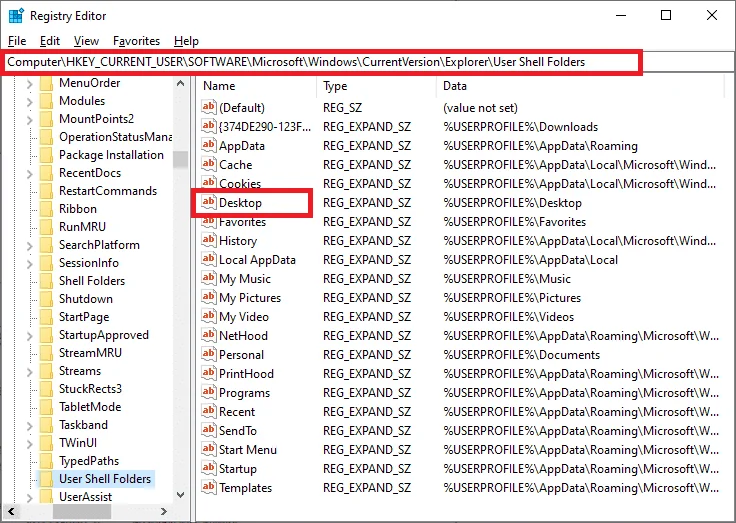Expand the RecentDocs tree node
This screenshot has height=523, width=736.
(x=30, y=173)
